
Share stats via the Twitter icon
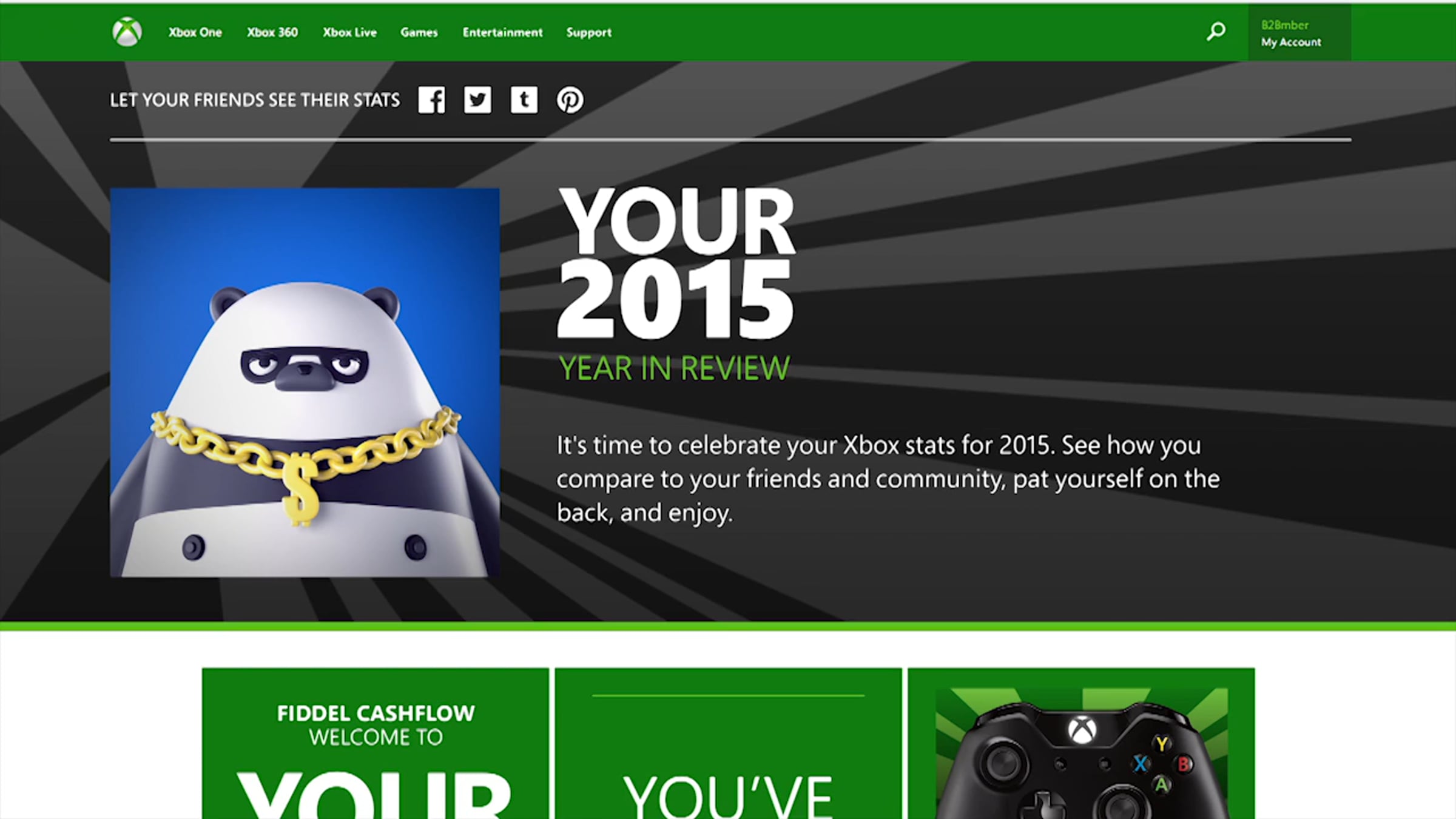[477, 99]
